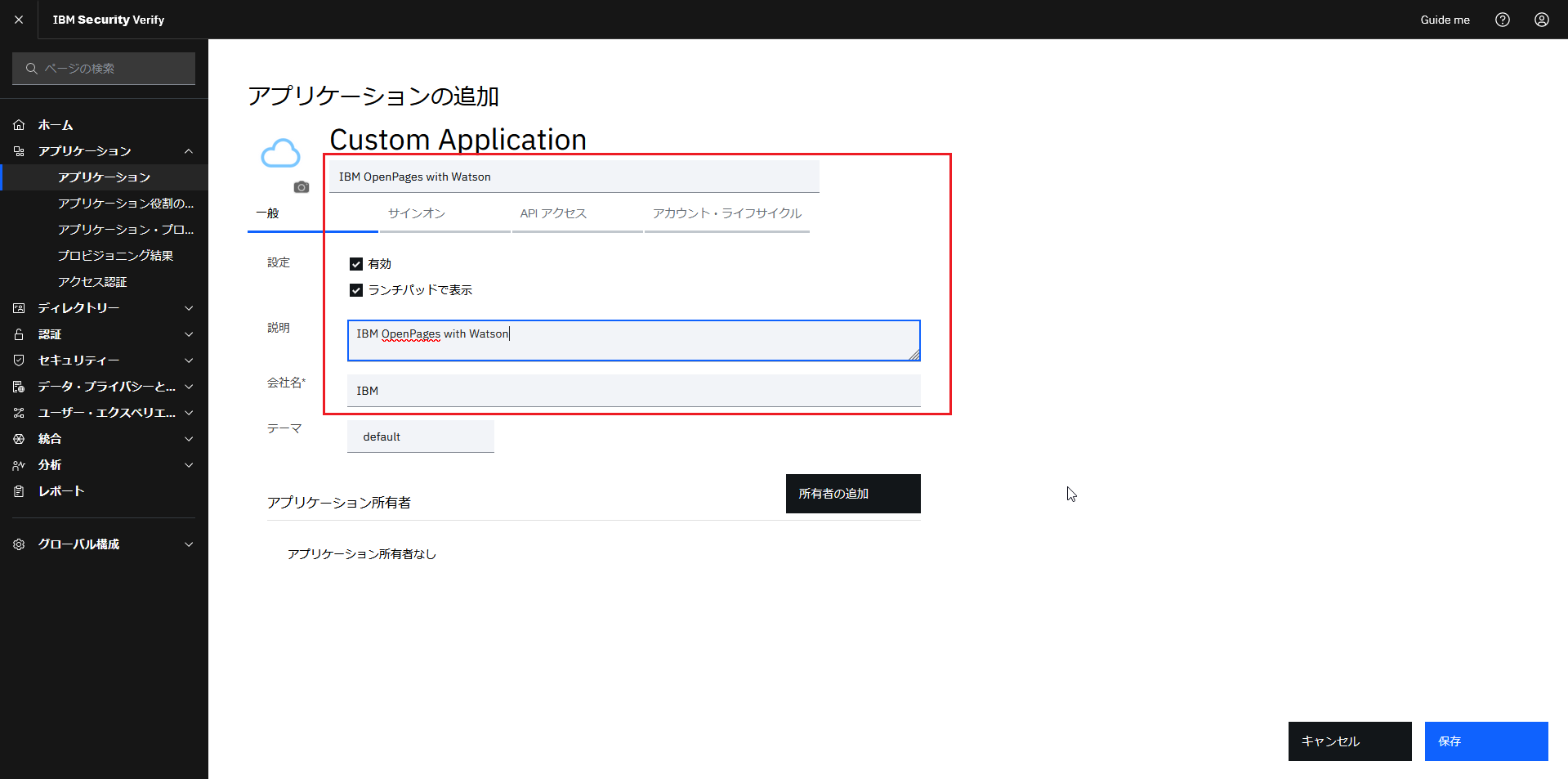Screen dimensions: 1568x779
Task: Click the lock icon beside 認証
Action: point(19,334)
